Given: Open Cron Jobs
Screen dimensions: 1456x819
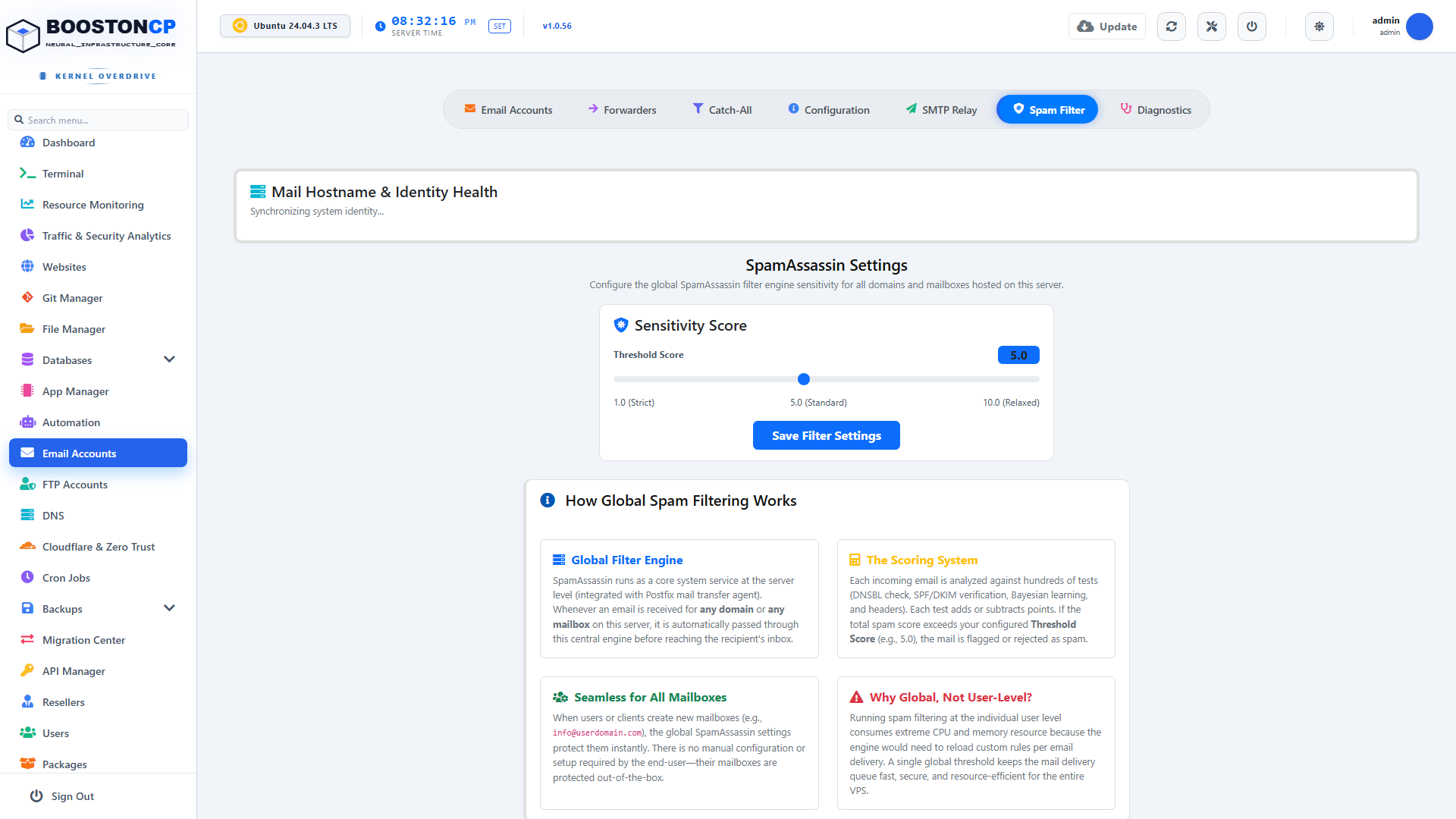Looking at the screenshot, I should coord(98,578).
